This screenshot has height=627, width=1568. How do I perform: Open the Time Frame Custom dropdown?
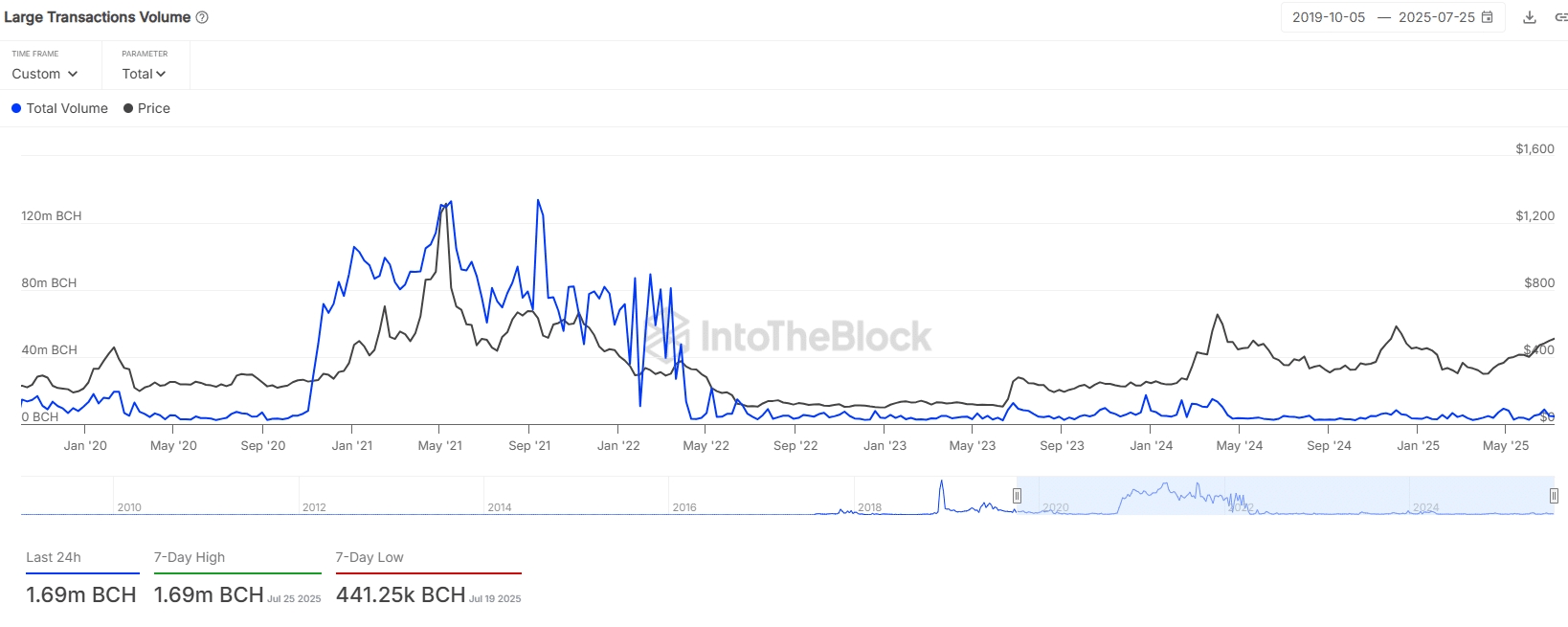[44, 74]
